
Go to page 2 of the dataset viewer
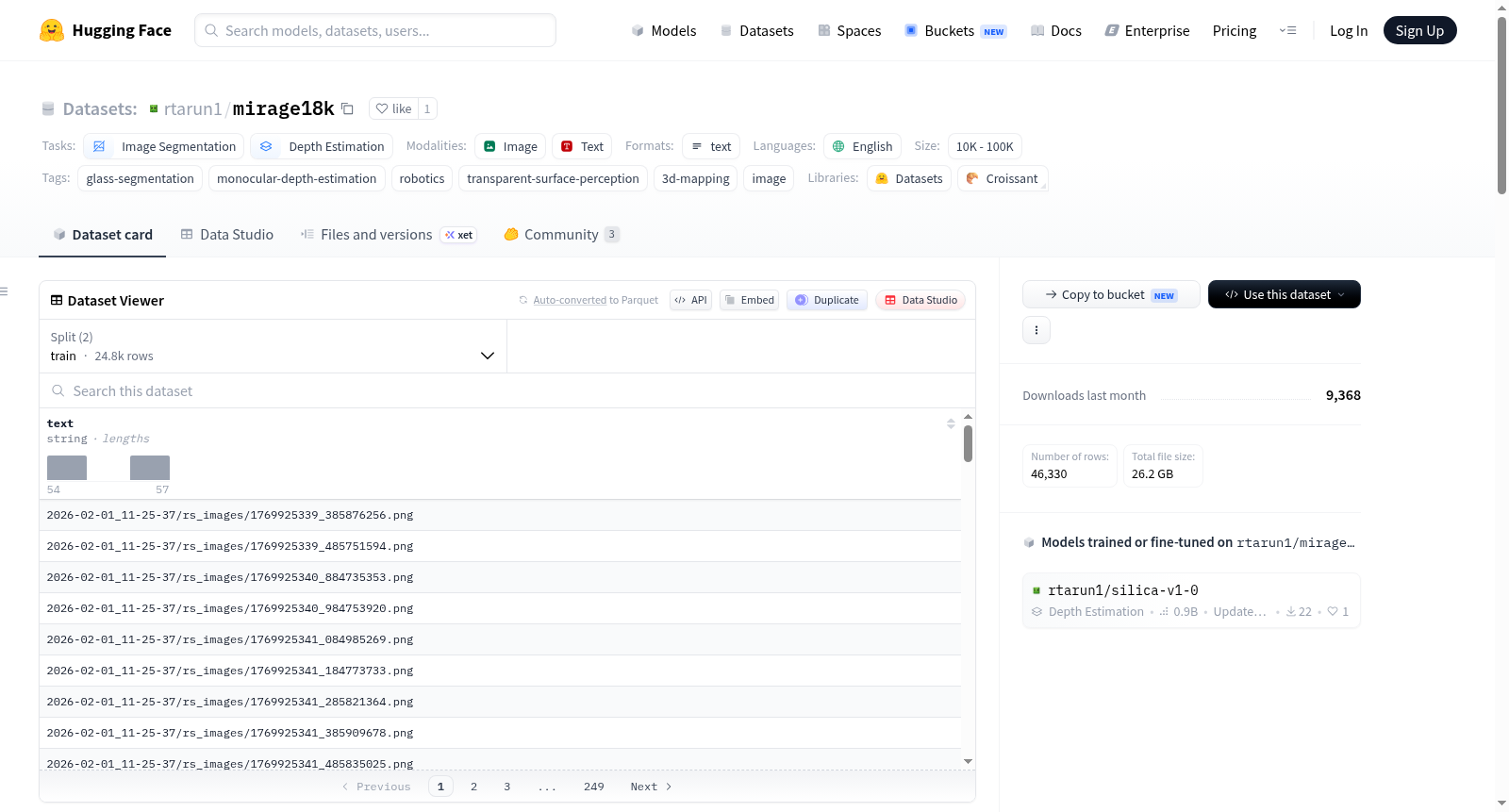coord(473,787)
